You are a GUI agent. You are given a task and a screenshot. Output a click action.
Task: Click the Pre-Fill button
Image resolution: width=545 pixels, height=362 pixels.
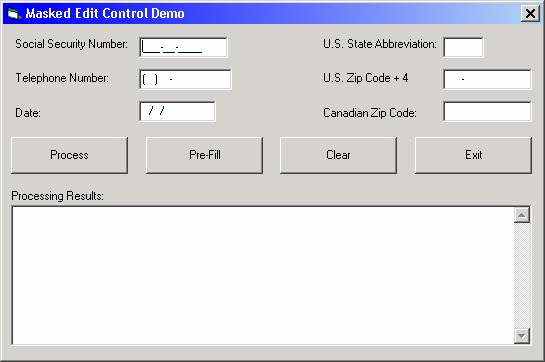pos(204,155)
